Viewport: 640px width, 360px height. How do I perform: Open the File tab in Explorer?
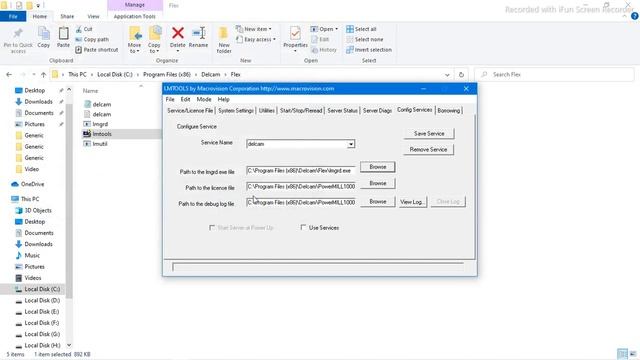pyautogui.click(x=13, y=16)
